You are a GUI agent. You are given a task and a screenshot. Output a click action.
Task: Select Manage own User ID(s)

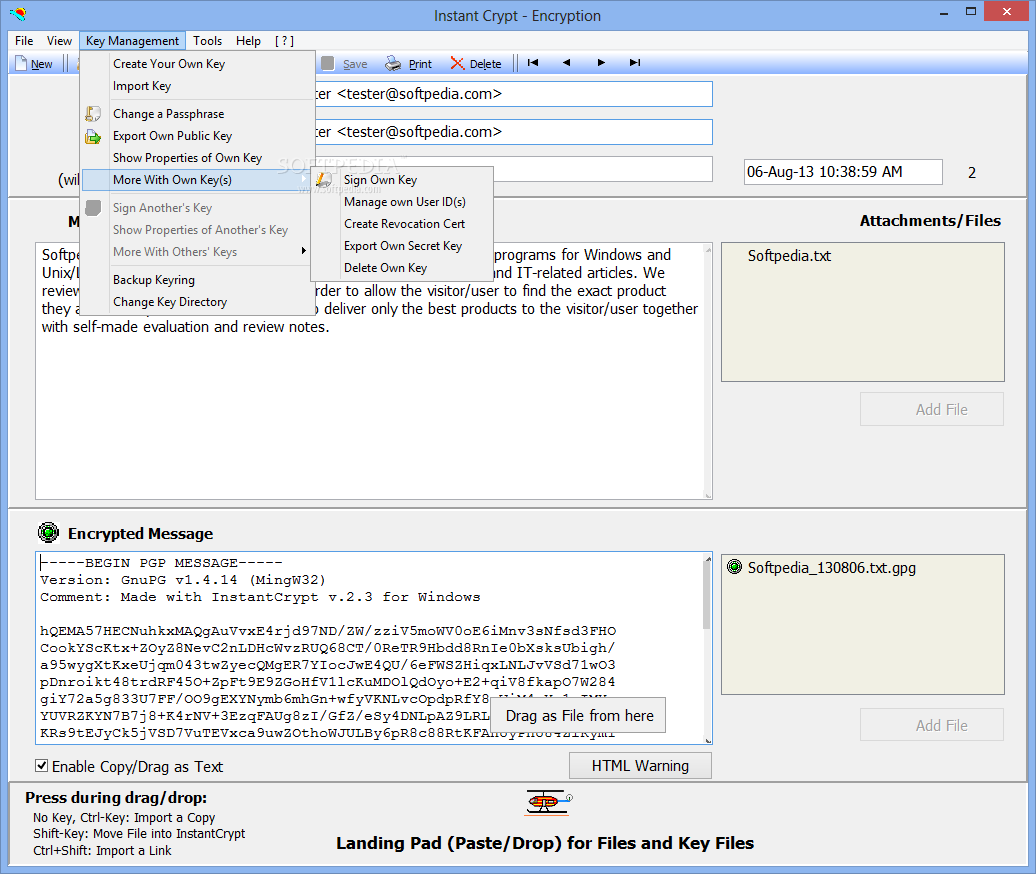(x=404, y=202)
